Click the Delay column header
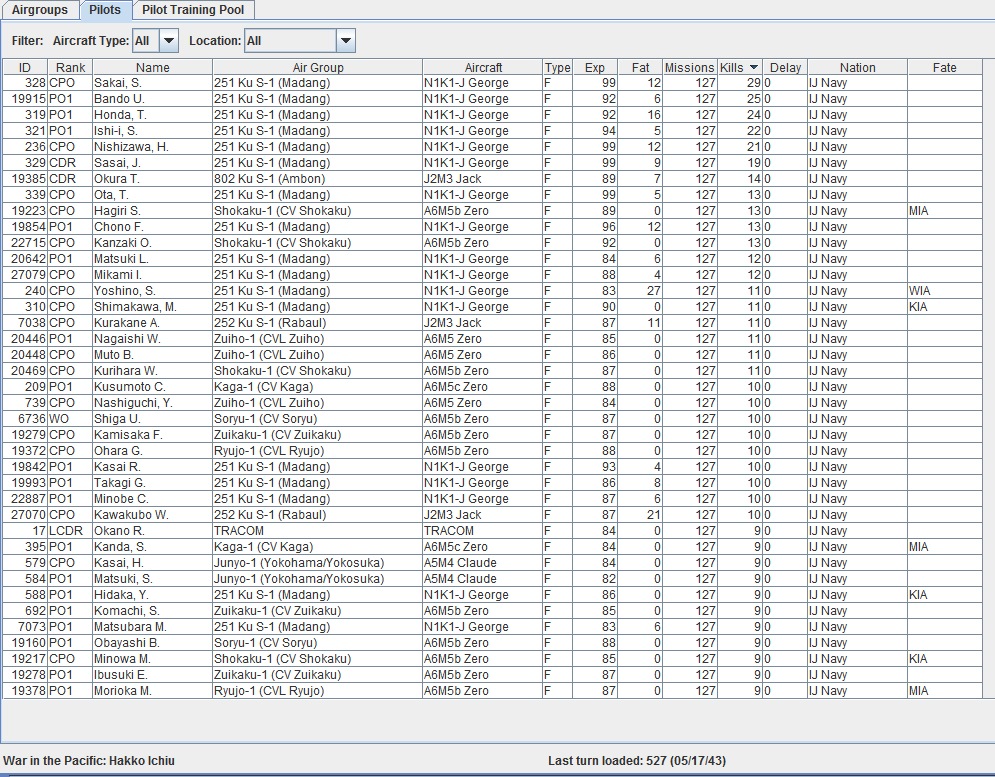This screenshot has height=777, width=995. (785, 67)
